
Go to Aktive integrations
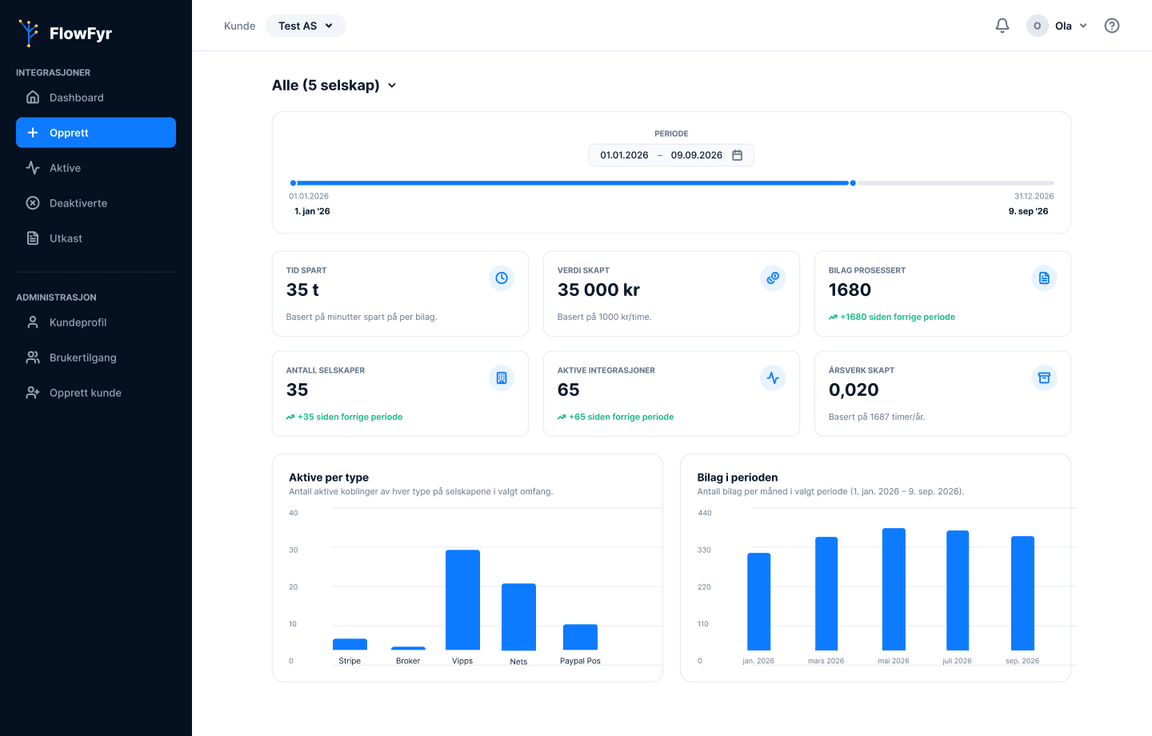pos(96,168)
